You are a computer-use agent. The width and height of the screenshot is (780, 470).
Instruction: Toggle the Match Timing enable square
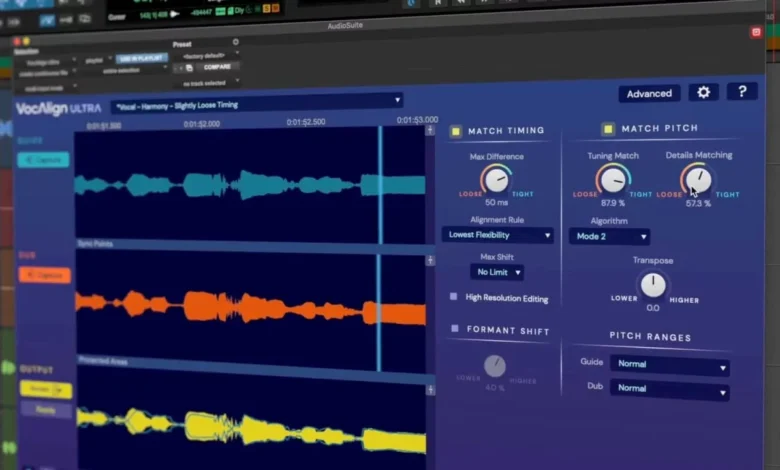[x=455, y=131]
